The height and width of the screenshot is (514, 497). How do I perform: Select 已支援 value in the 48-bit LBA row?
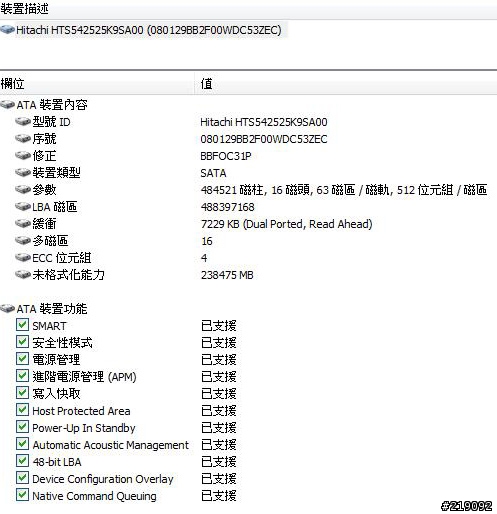coord(219,462)
